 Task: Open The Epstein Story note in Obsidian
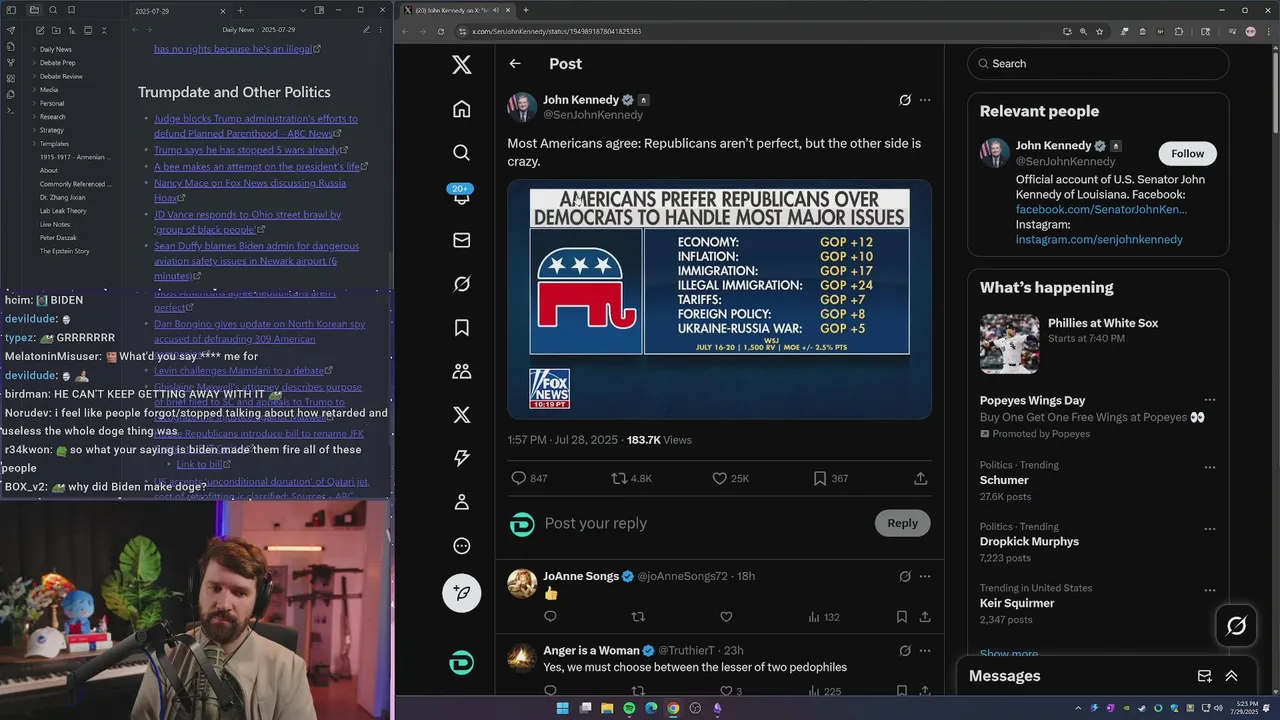click(x=64, y=251)
